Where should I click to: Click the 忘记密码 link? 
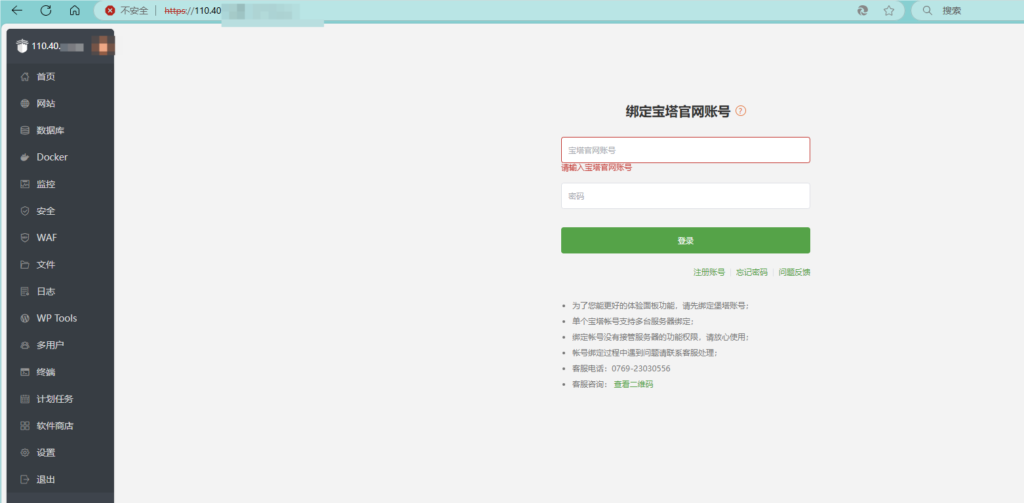(752, 272)
